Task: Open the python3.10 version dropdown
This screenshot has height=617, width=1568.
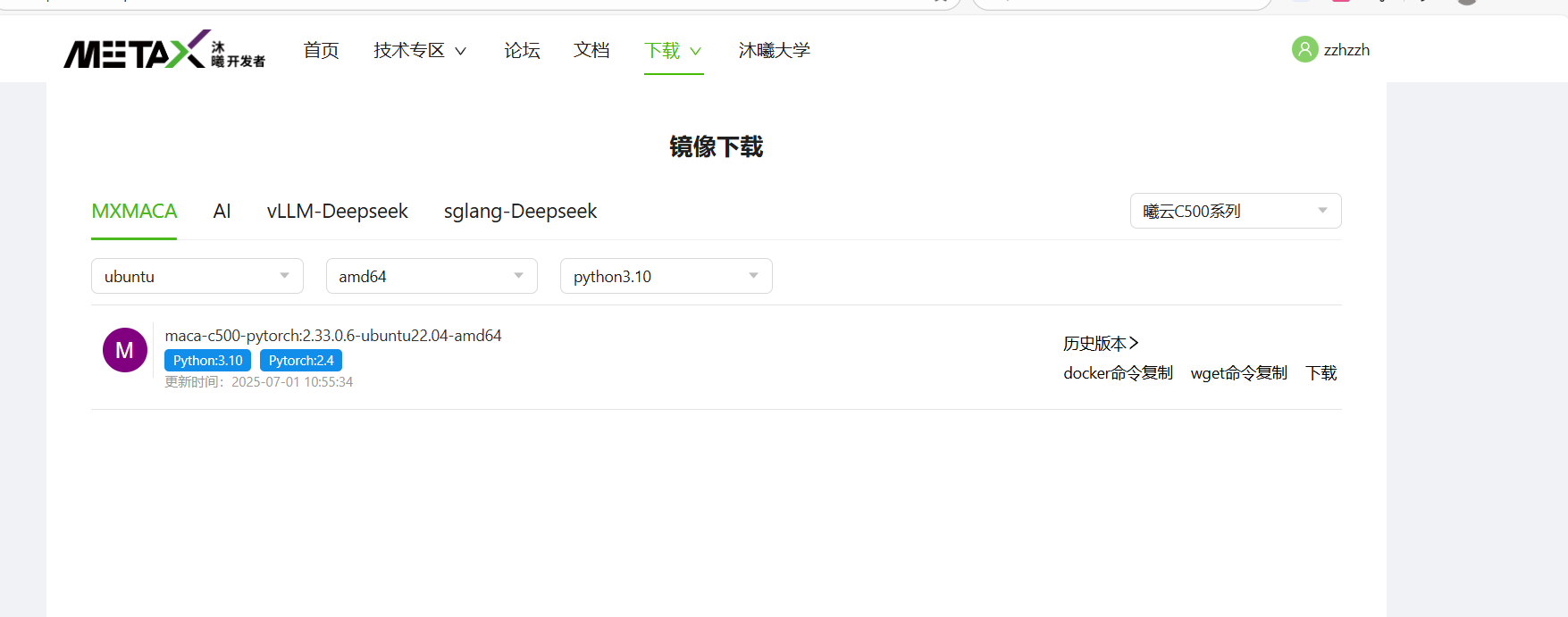Action: [666, 277]
